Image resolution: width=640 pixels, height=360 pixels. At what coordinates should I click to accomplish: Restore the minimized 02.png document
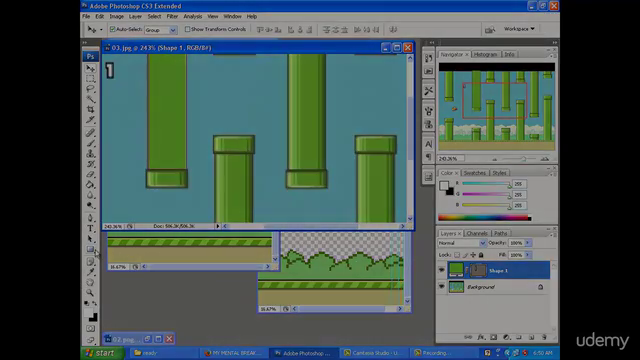coord(147,339)
